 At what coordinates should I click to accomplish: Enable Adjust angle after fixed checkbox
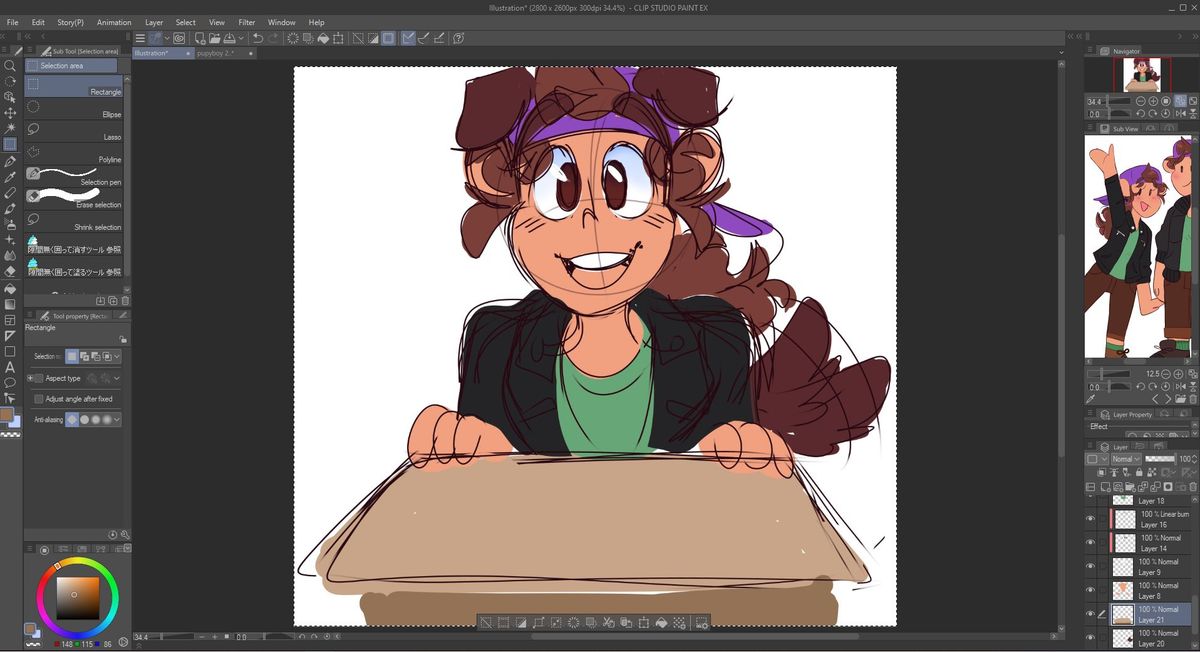(39, 399)
